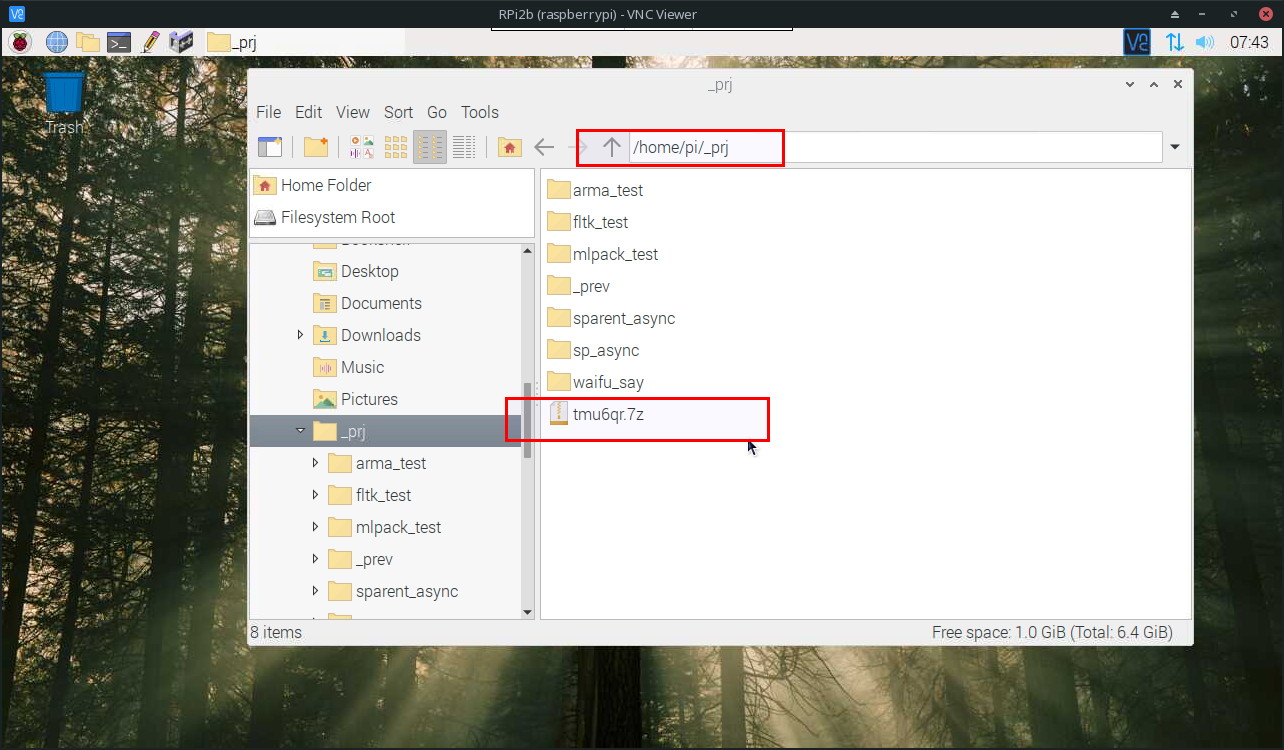Viewport: 1284px width, 750px height.
Task: Open the file manager launcher in the panel
Action: pyautogui.click(x=88, y=42)
